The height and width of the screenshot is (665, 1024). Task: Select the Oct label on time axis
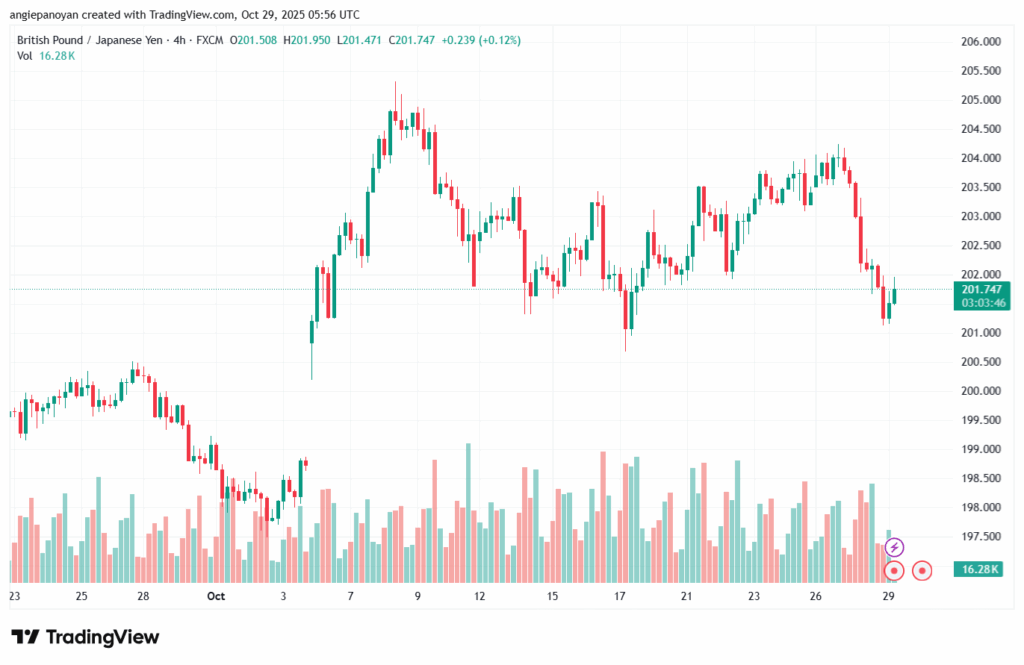point(215,596)
